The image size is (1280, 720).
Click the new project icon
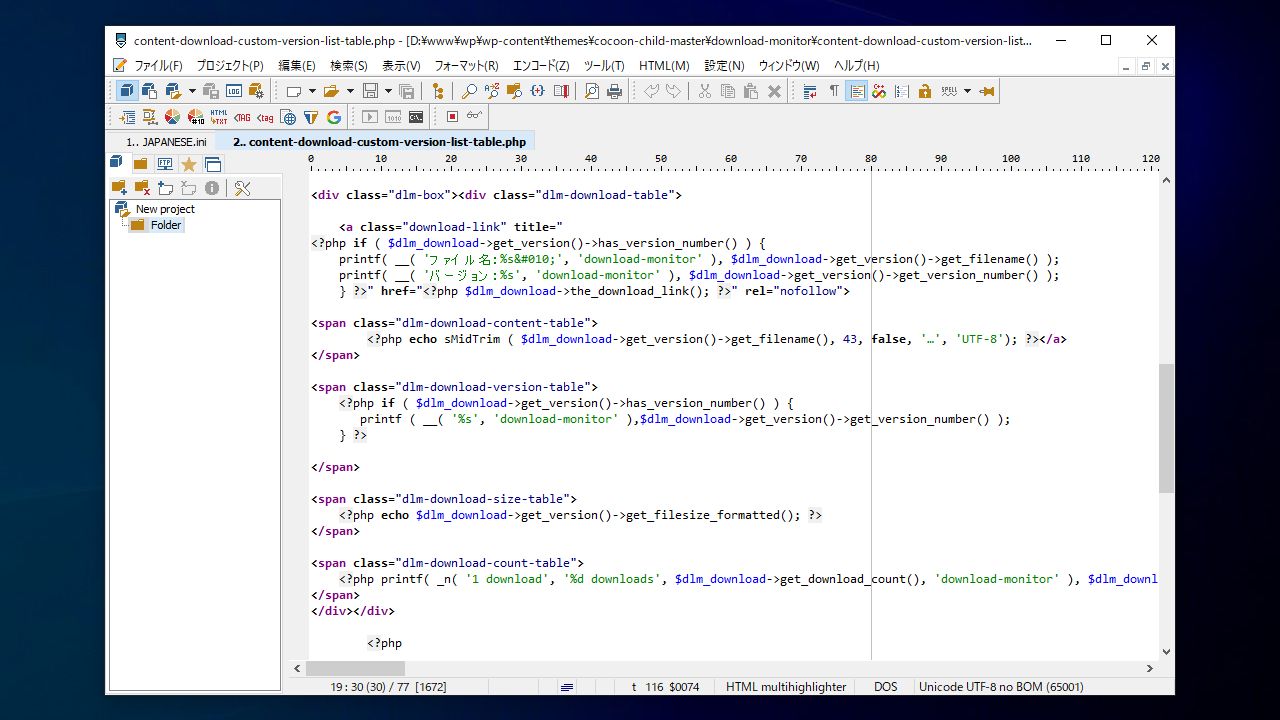point(149,91)
